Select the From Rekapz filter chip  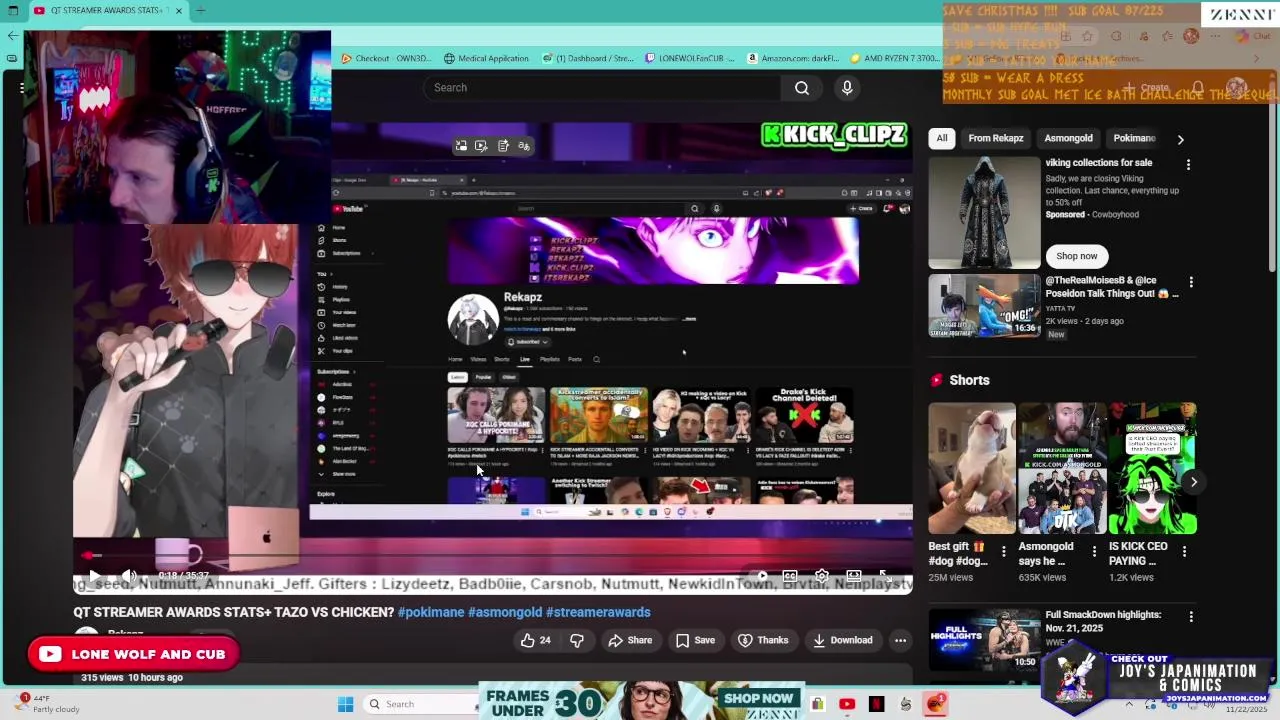pos(995,138)
